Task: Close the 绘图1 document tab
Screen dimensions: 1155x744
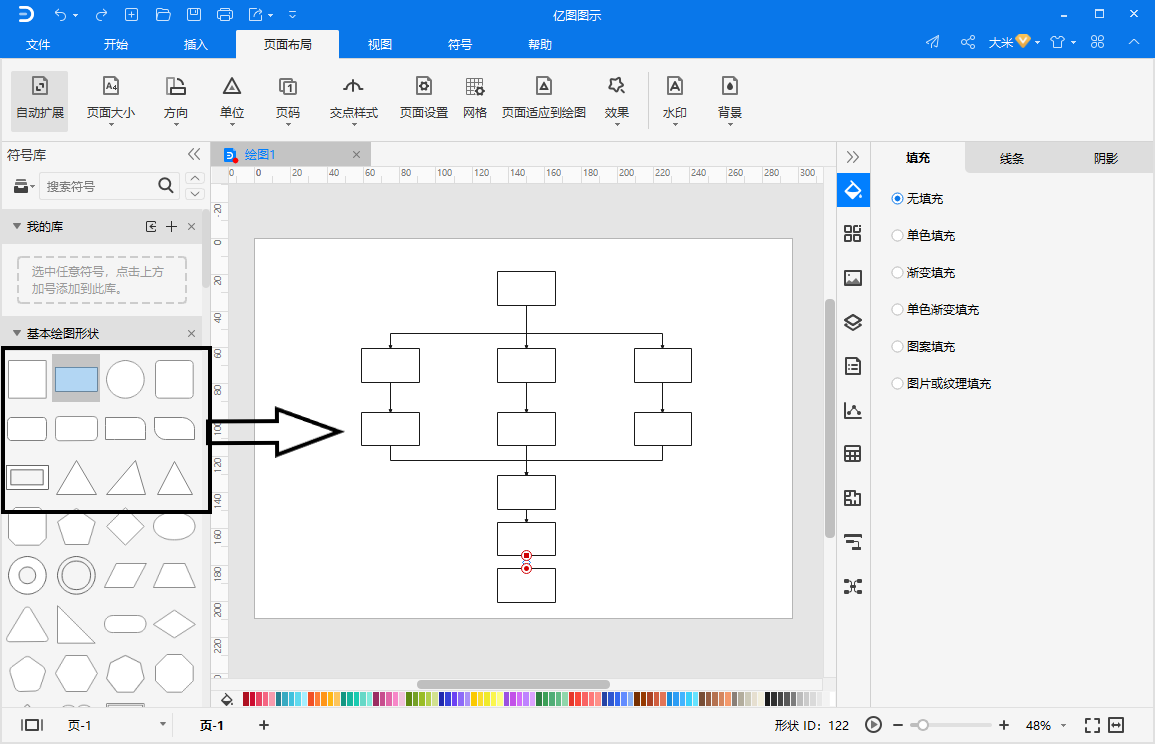Action: tap(357, 155)
